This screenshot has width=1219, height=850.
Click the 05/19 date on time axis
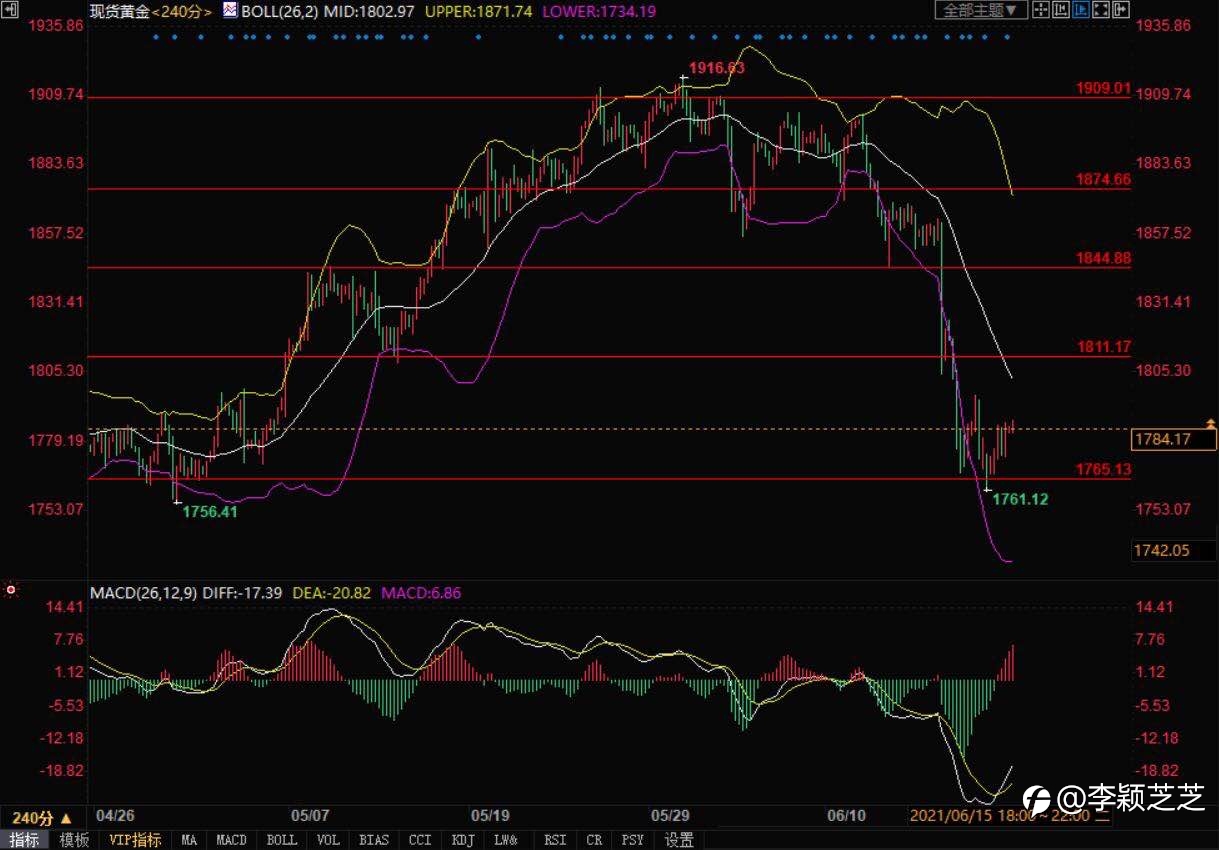pyautogui.click(x=489, y=816)
